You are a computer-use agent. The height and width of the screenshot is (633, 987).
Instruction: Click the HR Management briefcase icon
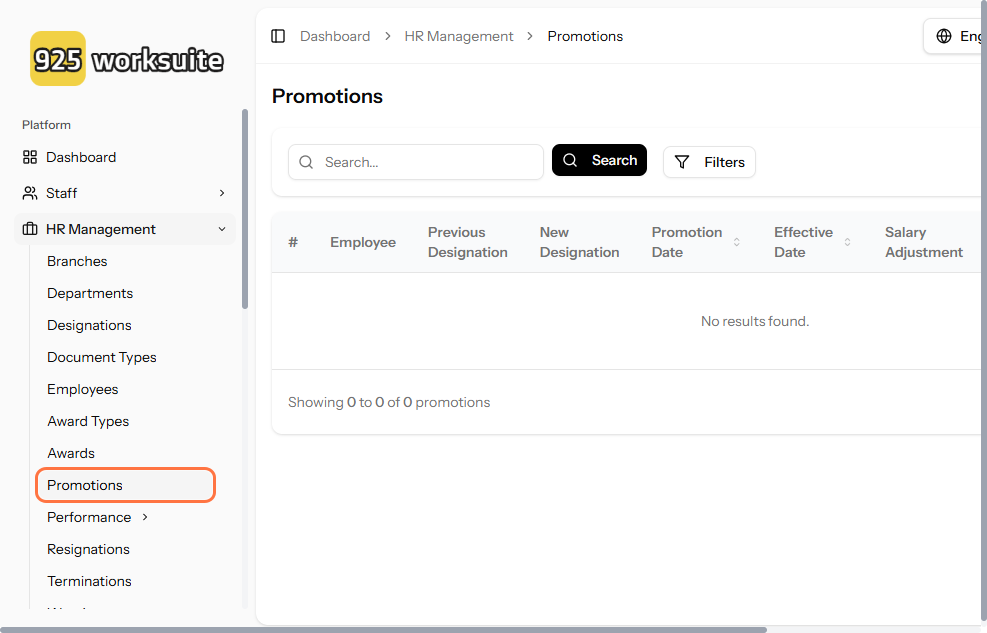pos(30,229)
